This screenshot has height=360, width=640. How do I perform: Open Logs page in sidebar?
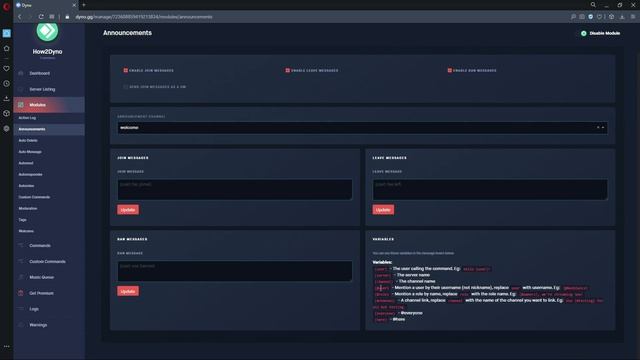(x=34, y=309)
